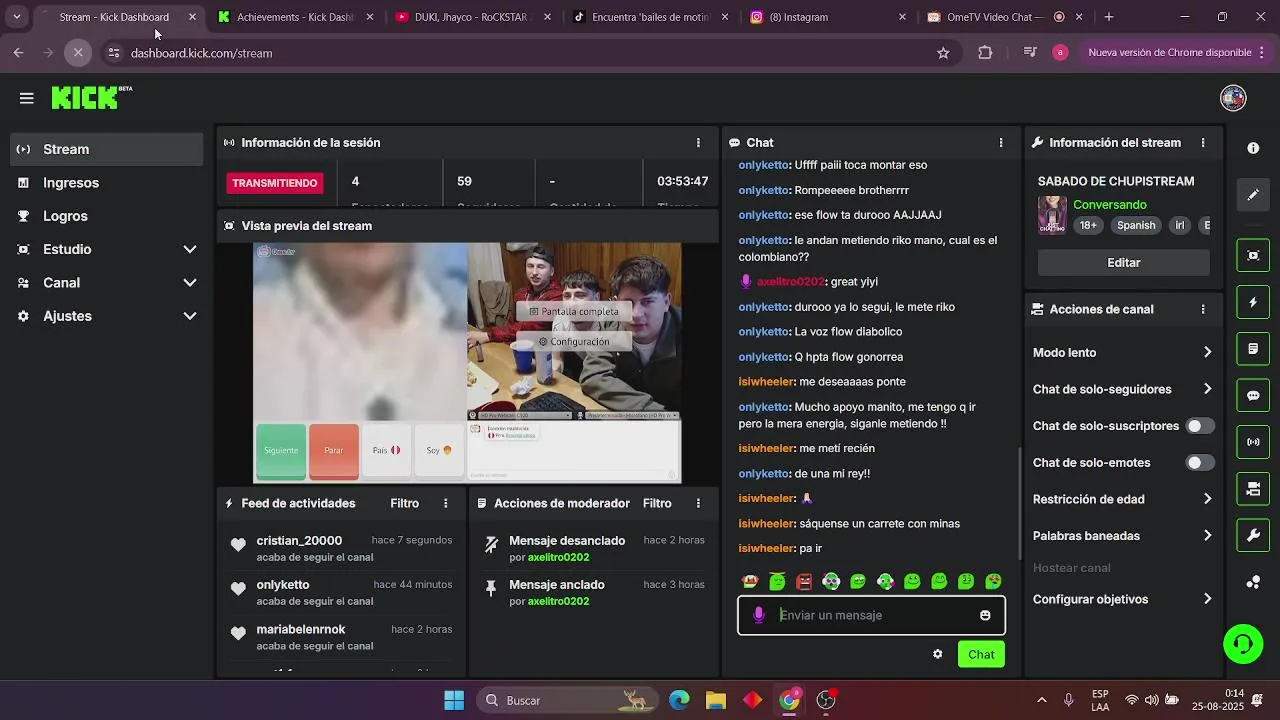Click the browser address bar URL
The image size is (1280, 720).
[201, 53]
